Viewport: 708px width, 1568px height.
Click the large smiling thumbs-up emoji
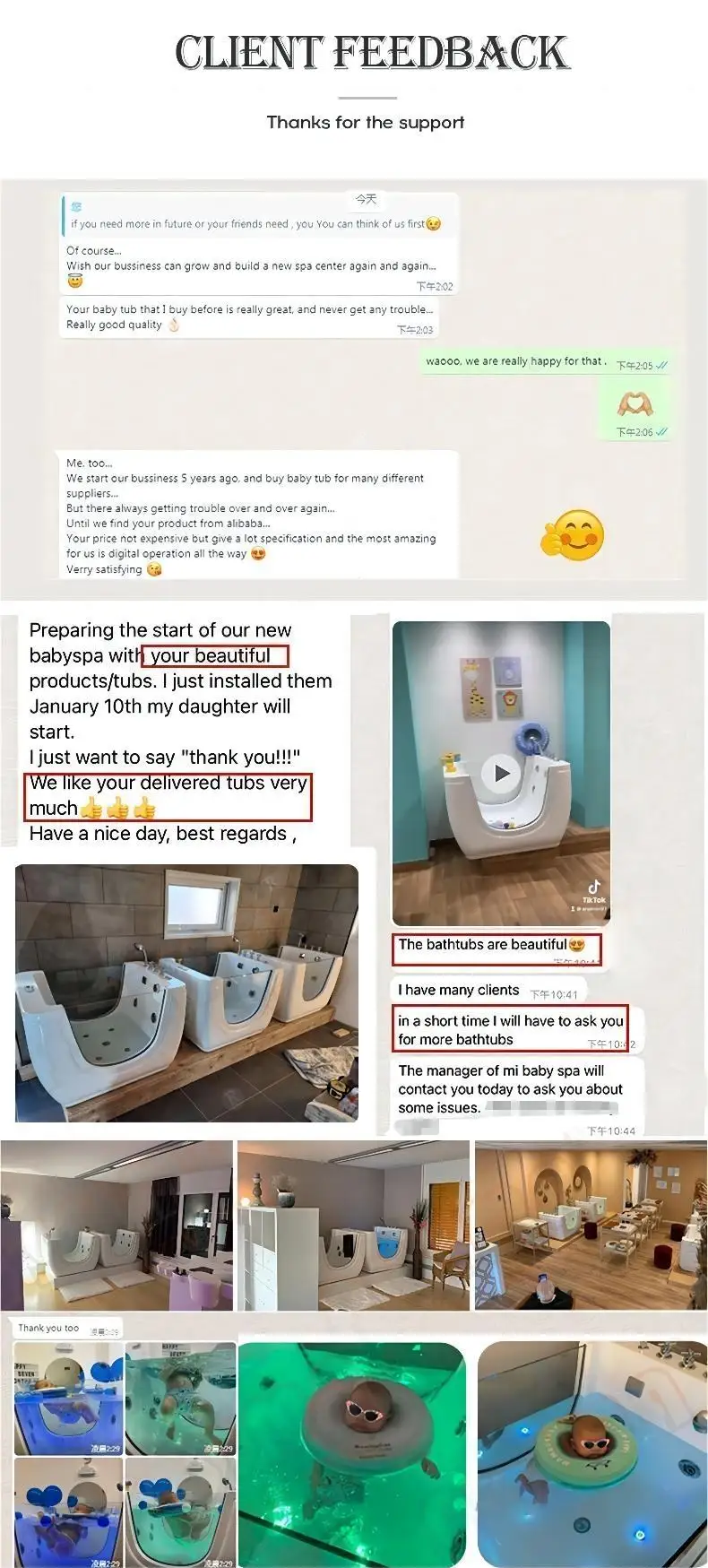(x=572, y=533)
